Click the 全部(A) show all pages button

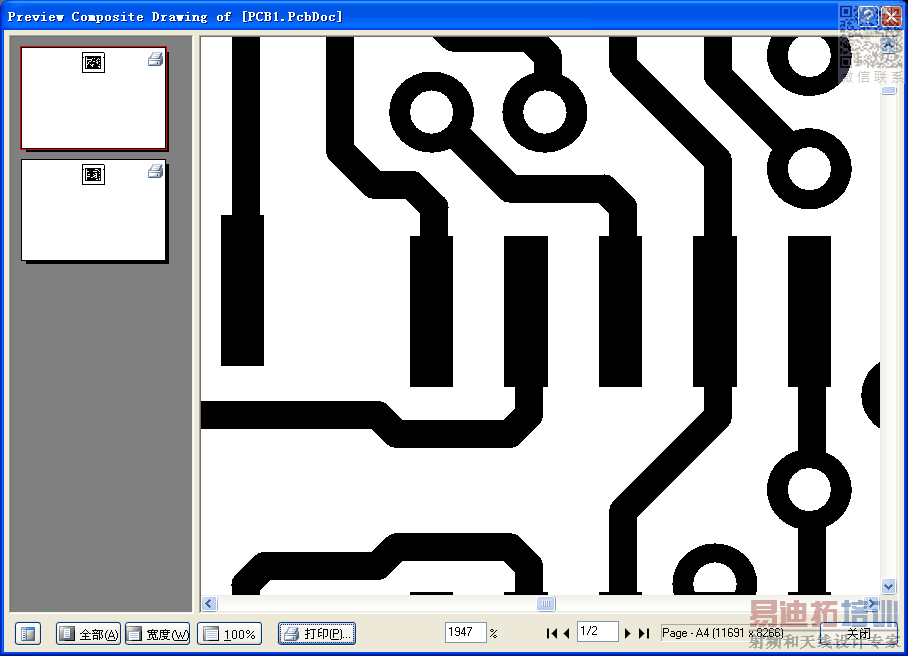88,634
